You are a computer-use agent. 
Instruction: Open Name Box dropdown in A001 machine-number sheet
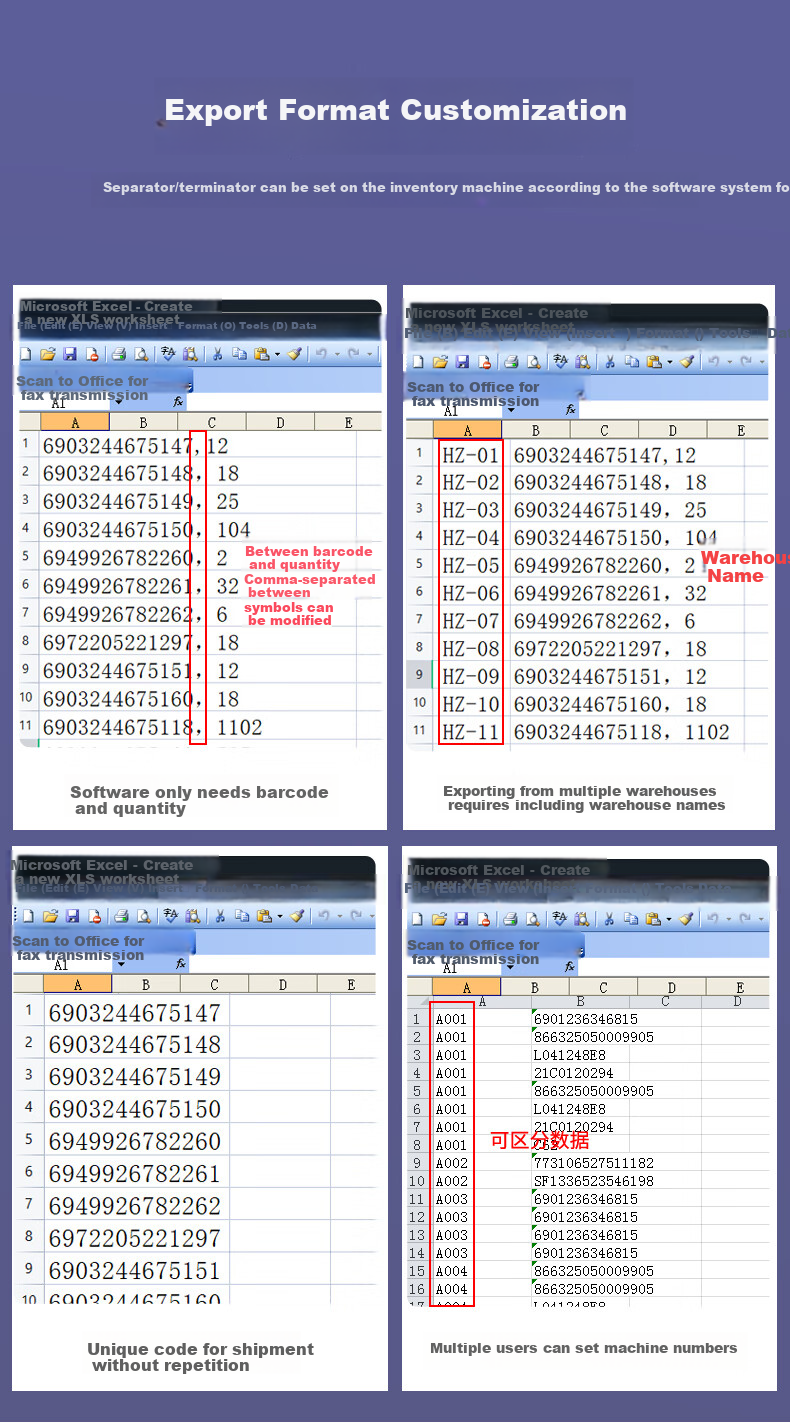click(510, 967)
